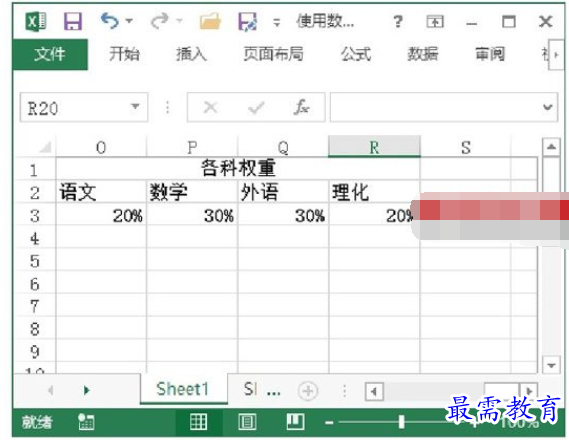Select the 数据 ribbon tab
The height and width of the screenshot is (440, 569).
423,54
